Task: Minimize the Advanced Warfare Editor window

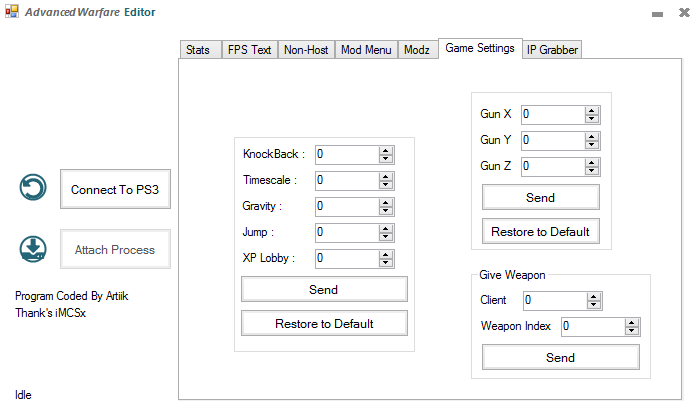Action: [x=657, y=14]
